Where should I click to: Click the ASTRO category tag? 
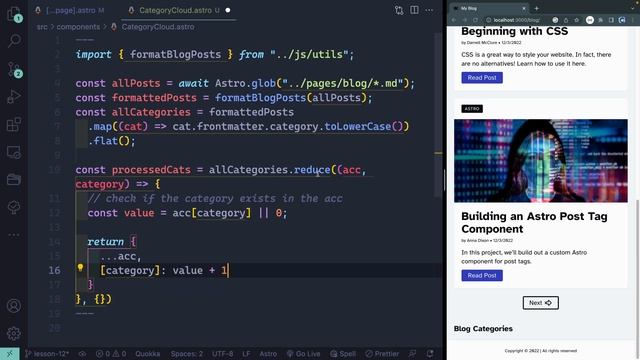472,109
